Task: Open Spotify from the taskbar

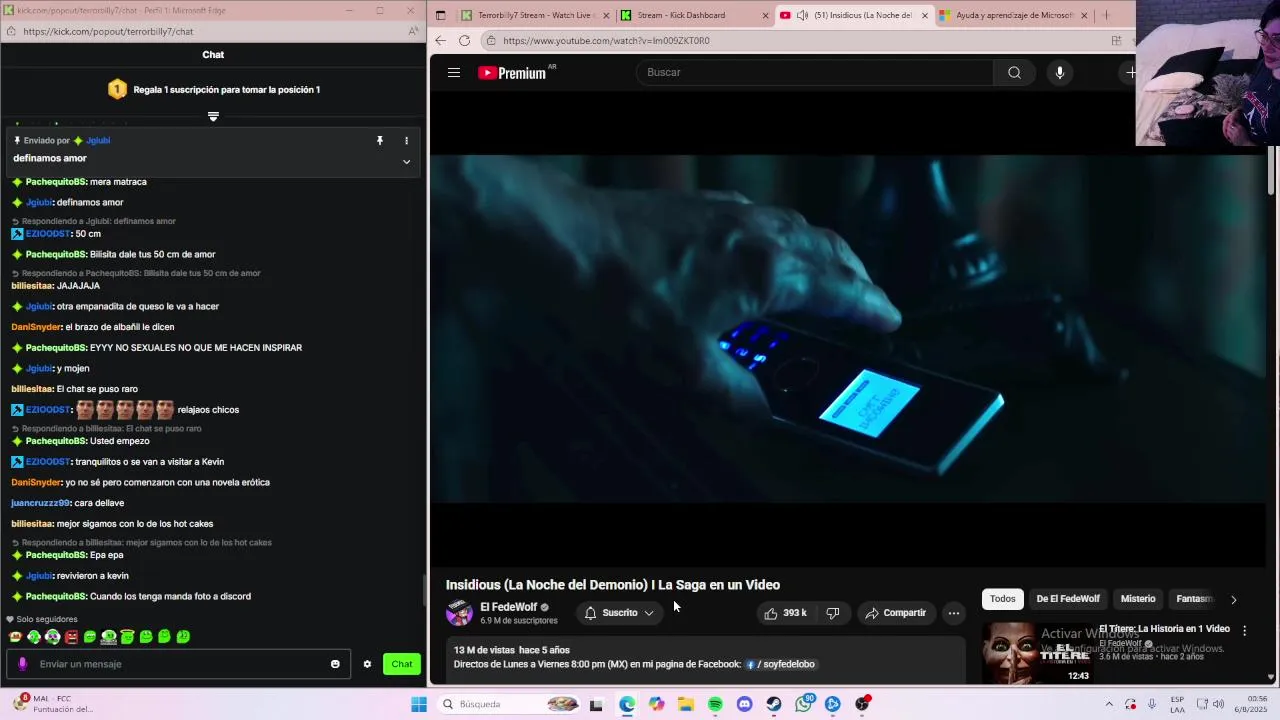Action: (x=715, y=704)
